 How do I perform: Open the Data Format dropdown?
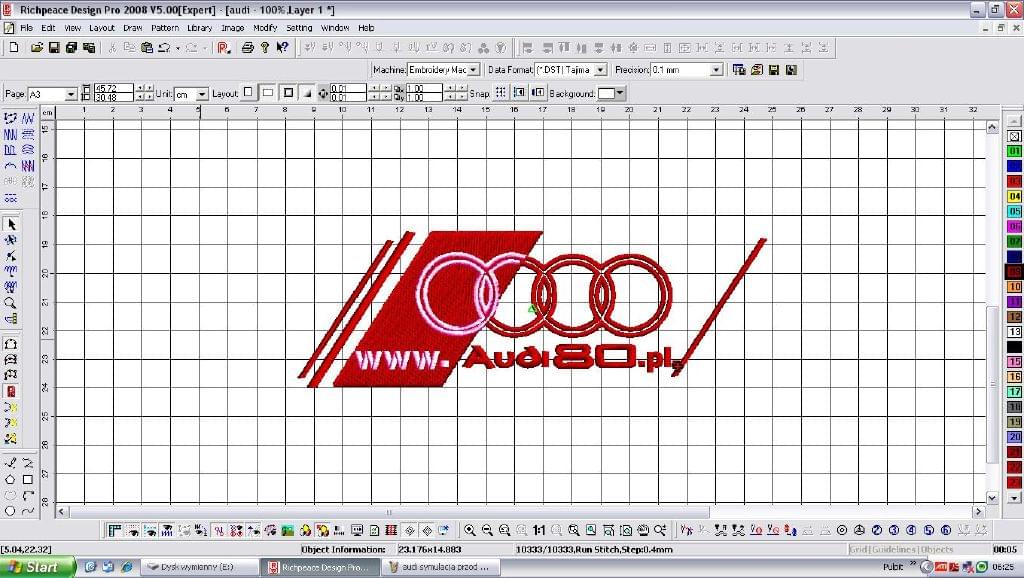point(601,70)
